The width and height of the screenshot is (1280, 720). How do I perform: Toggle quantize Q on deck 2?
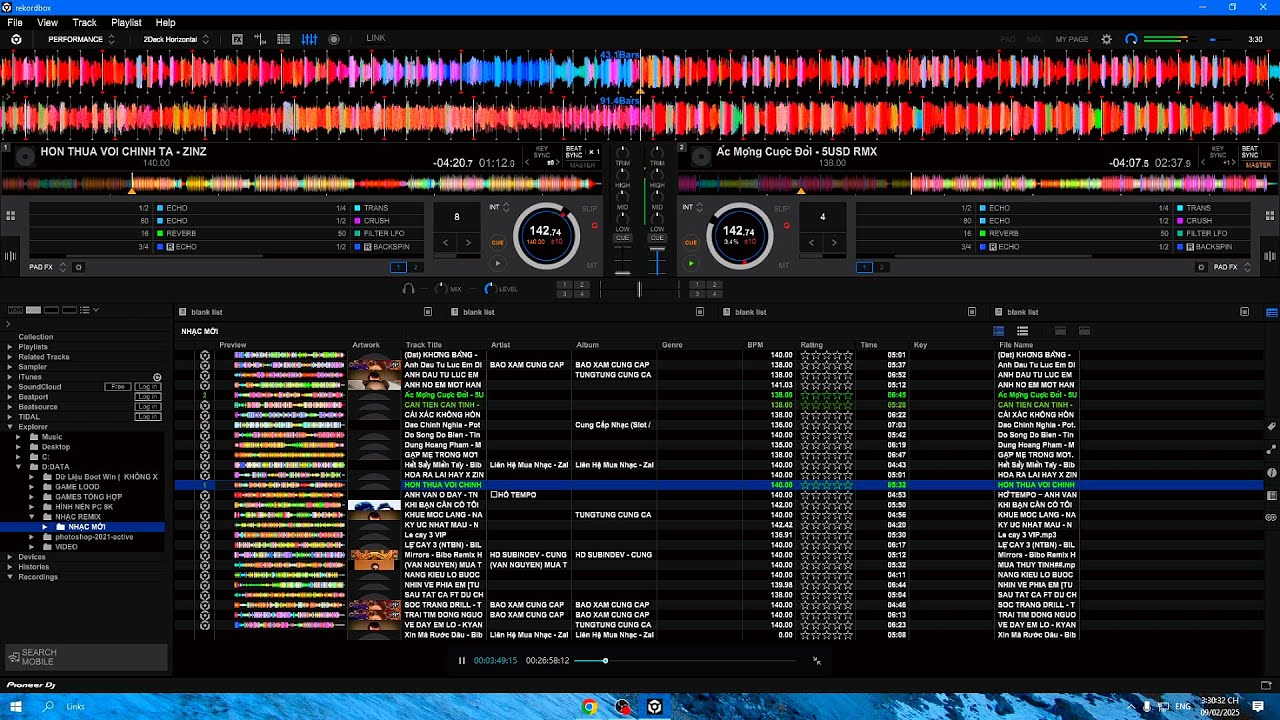click(789, 226)
